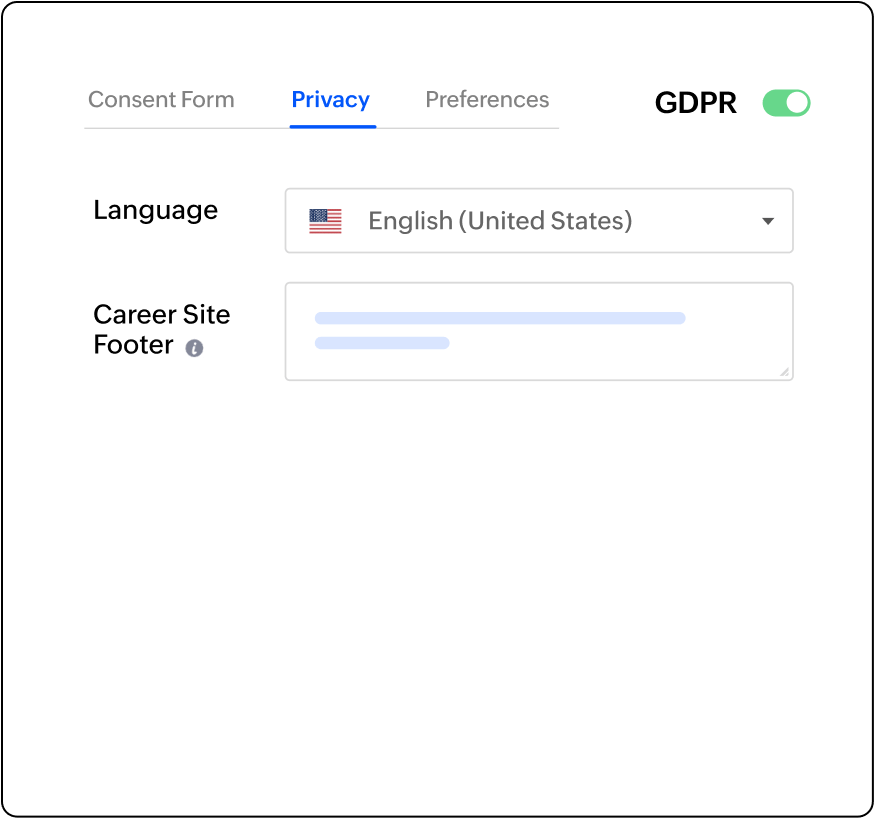
Task: Click the blank space between Preferences and GDPR
Action: coord(602,102)
